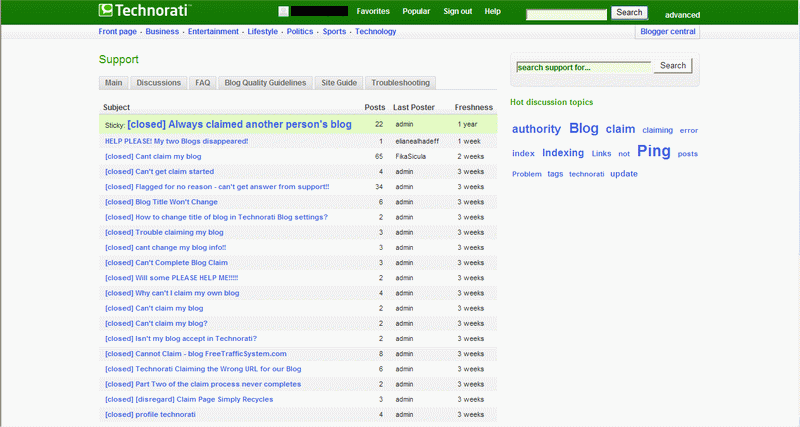Screen dimensions: 800x427
Task: Go to Front page channel
Action: click(x=117, y=32)
